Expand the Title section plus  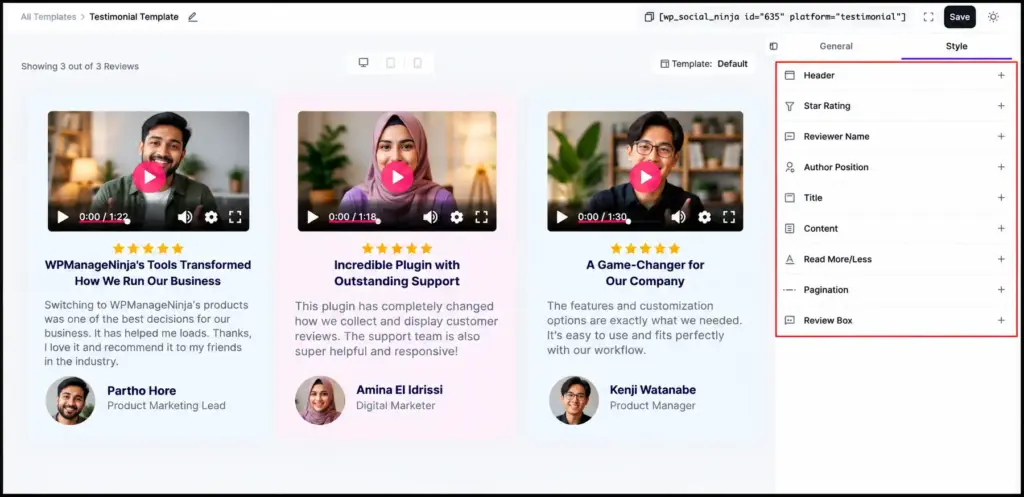1000,198
